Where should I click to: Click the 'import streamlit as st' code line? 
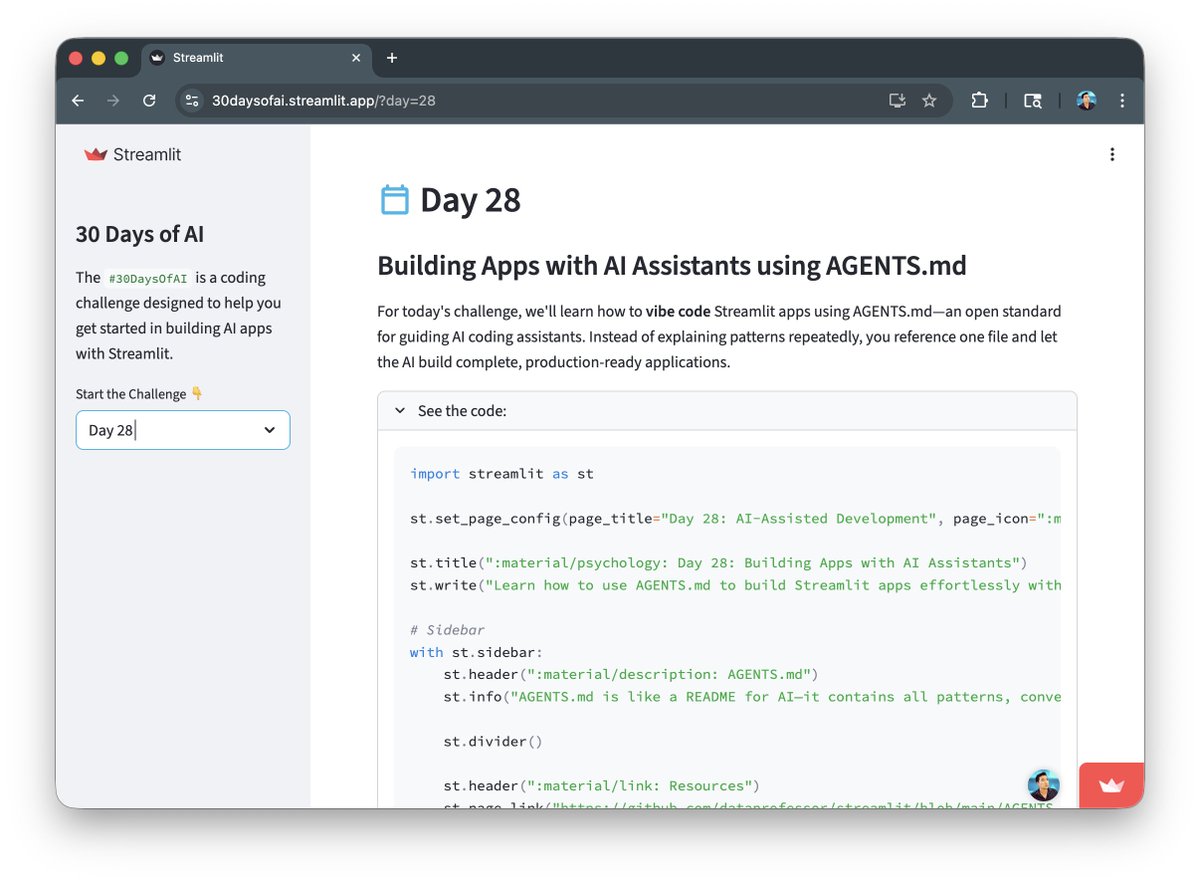(x=502, y=474)
